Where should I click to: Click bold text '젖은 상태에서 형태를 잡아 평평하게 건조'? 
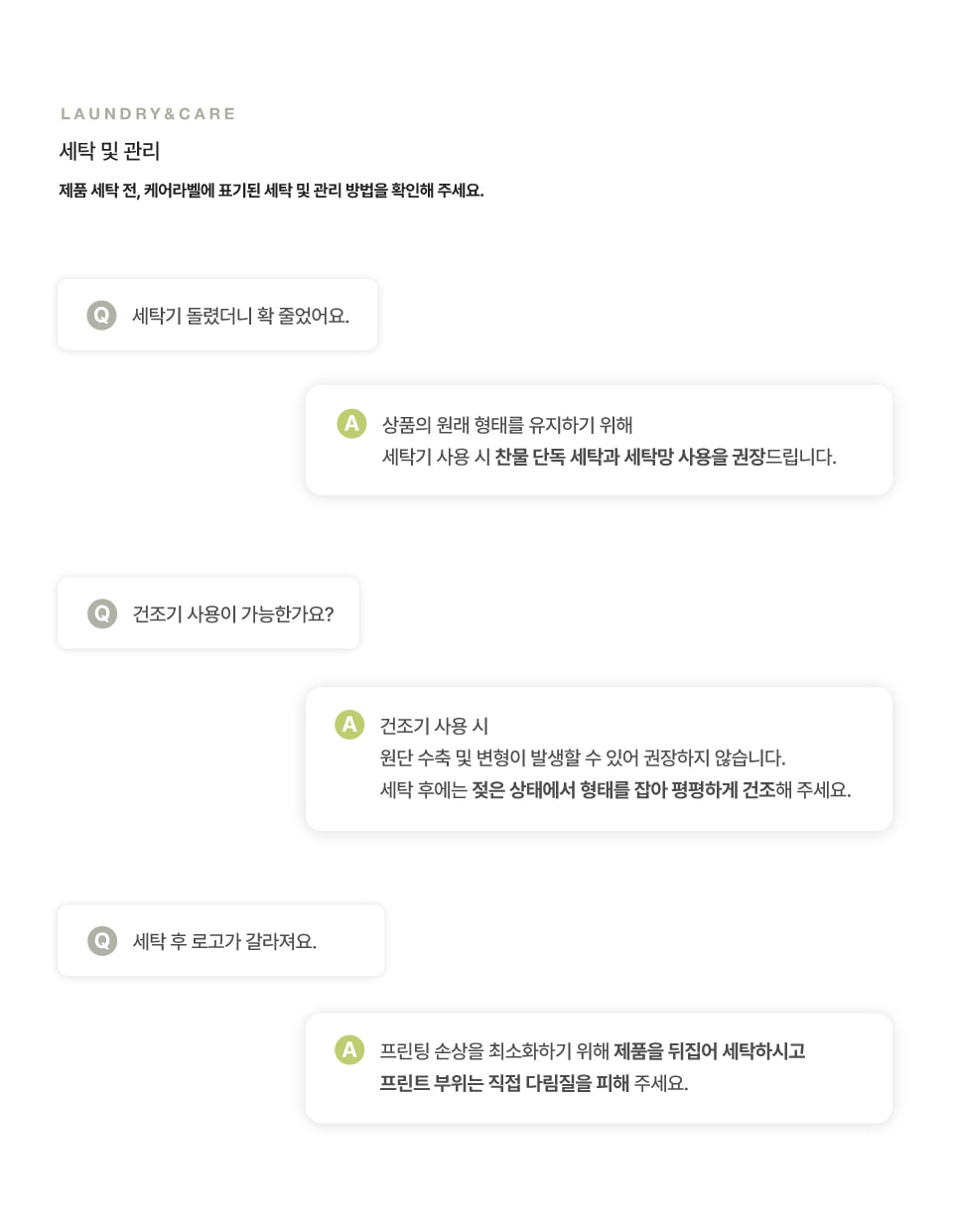click(x=623, y=790)
